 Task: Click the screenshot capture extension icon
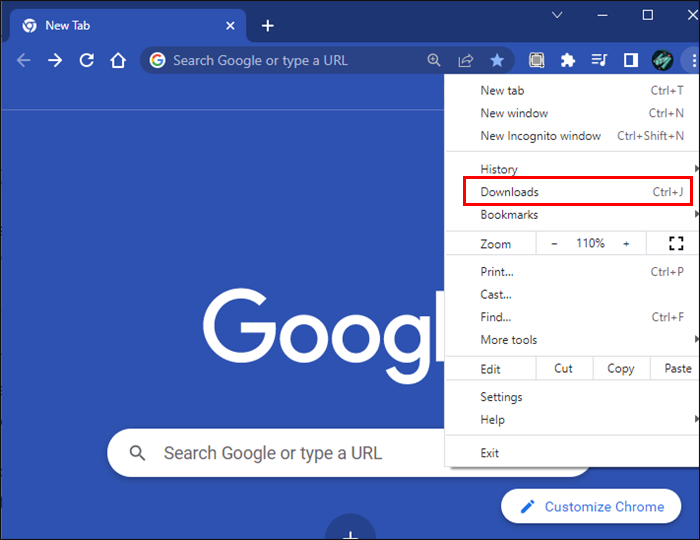[536, 60]
